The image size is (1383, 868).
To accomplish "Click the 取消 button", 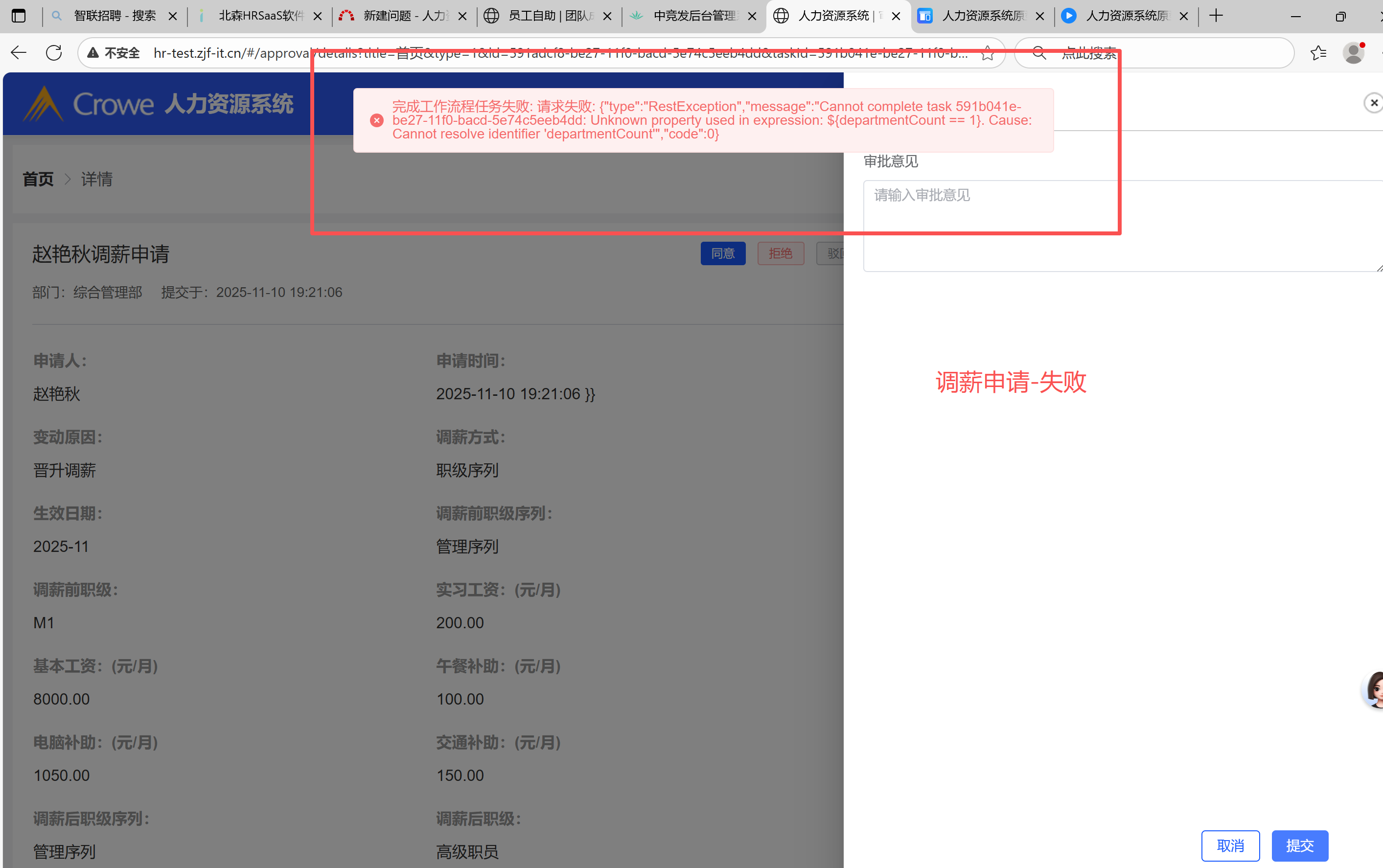I will (1230, 845).
